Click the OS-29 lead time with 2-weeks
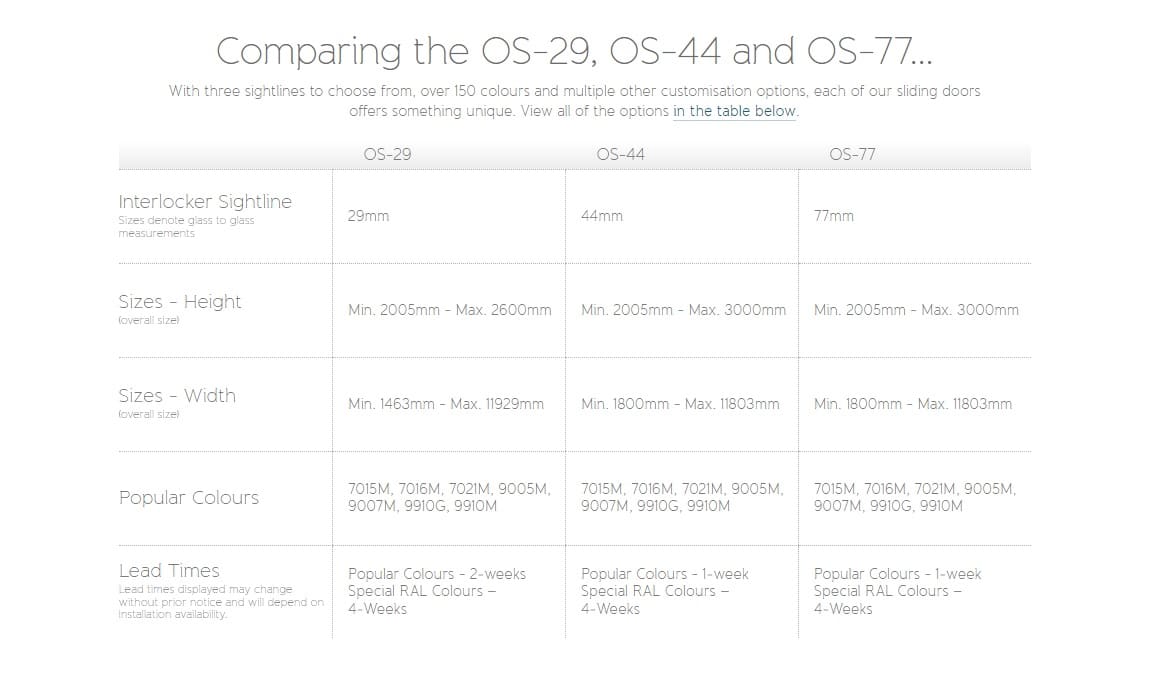The image size is (1151, 700). pos(436,574)
